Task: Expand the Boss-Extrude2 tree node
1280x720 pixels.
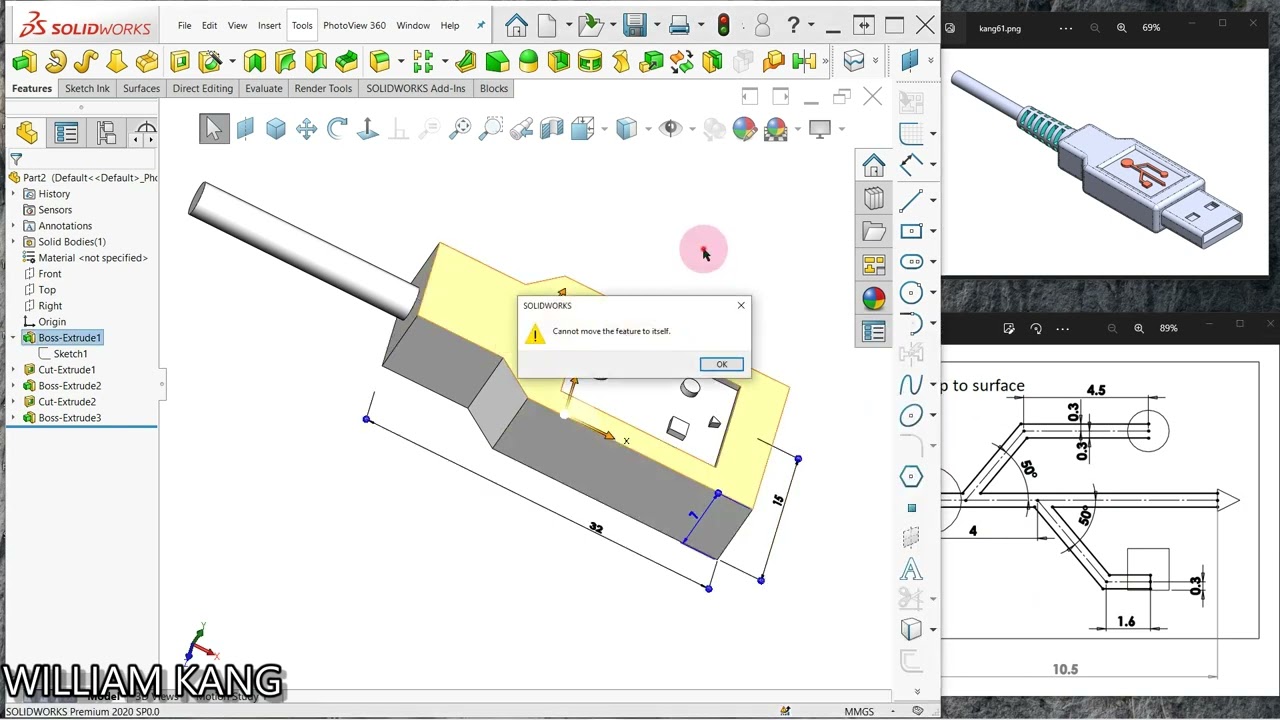Action: [x=13, y=386]
